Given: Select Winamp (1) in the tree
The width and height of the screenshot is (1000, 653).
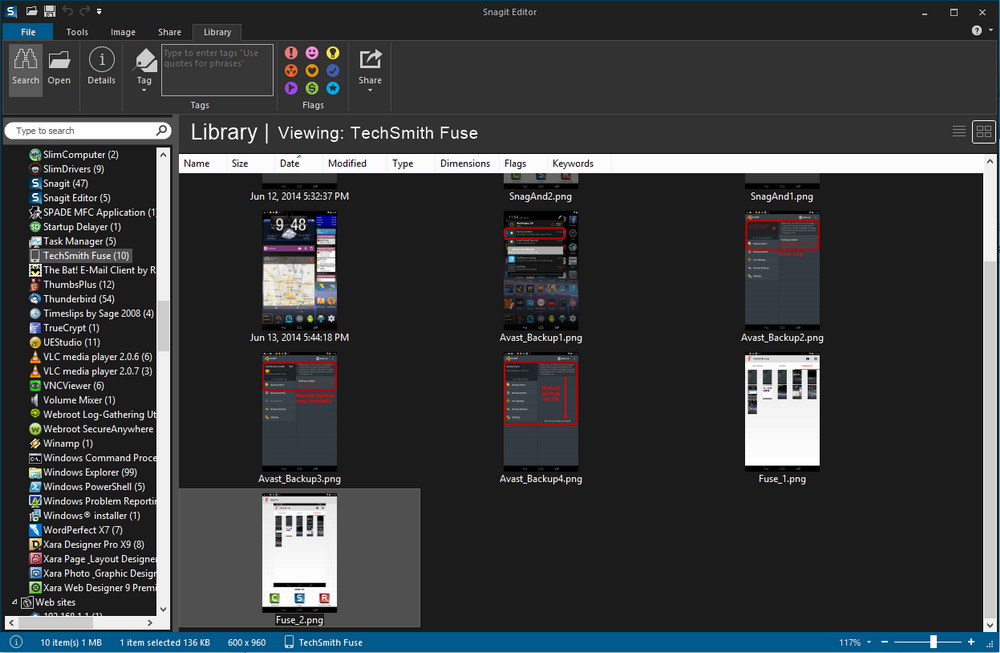Looking at the screenshot, I should (x=61, y=443).
